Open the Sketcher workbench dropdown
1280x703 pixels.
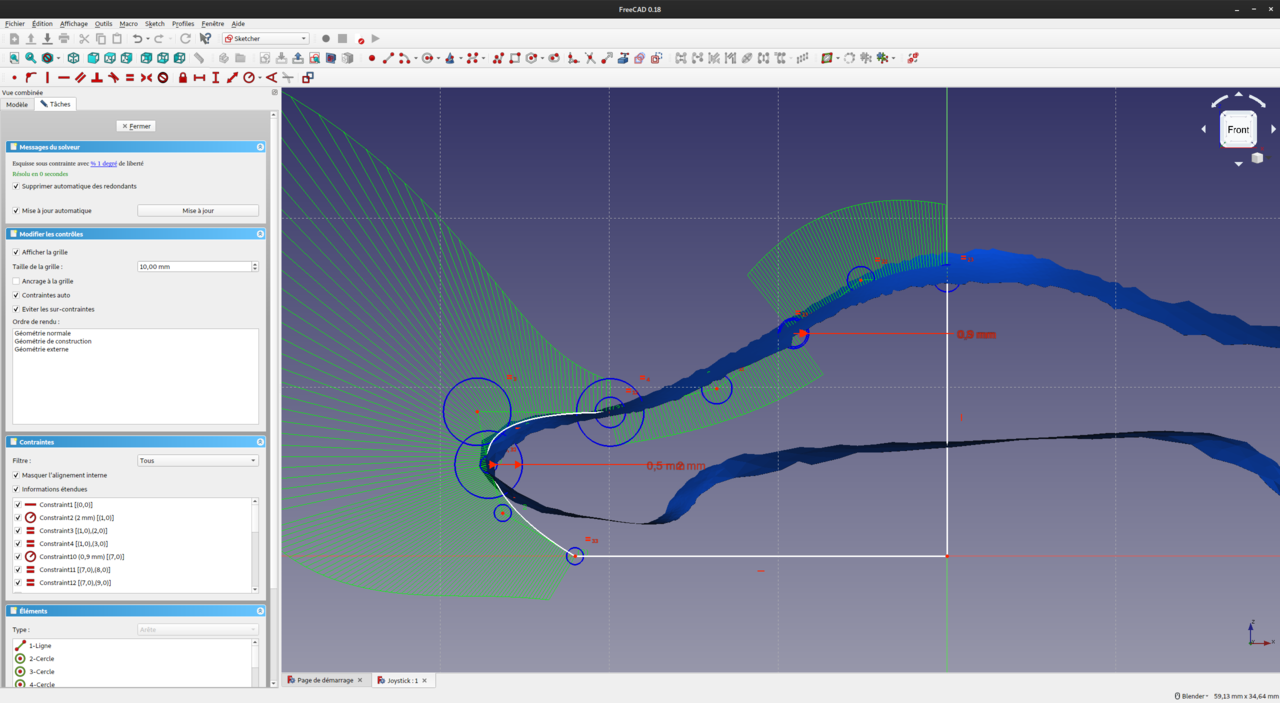[x=265, y=39]
